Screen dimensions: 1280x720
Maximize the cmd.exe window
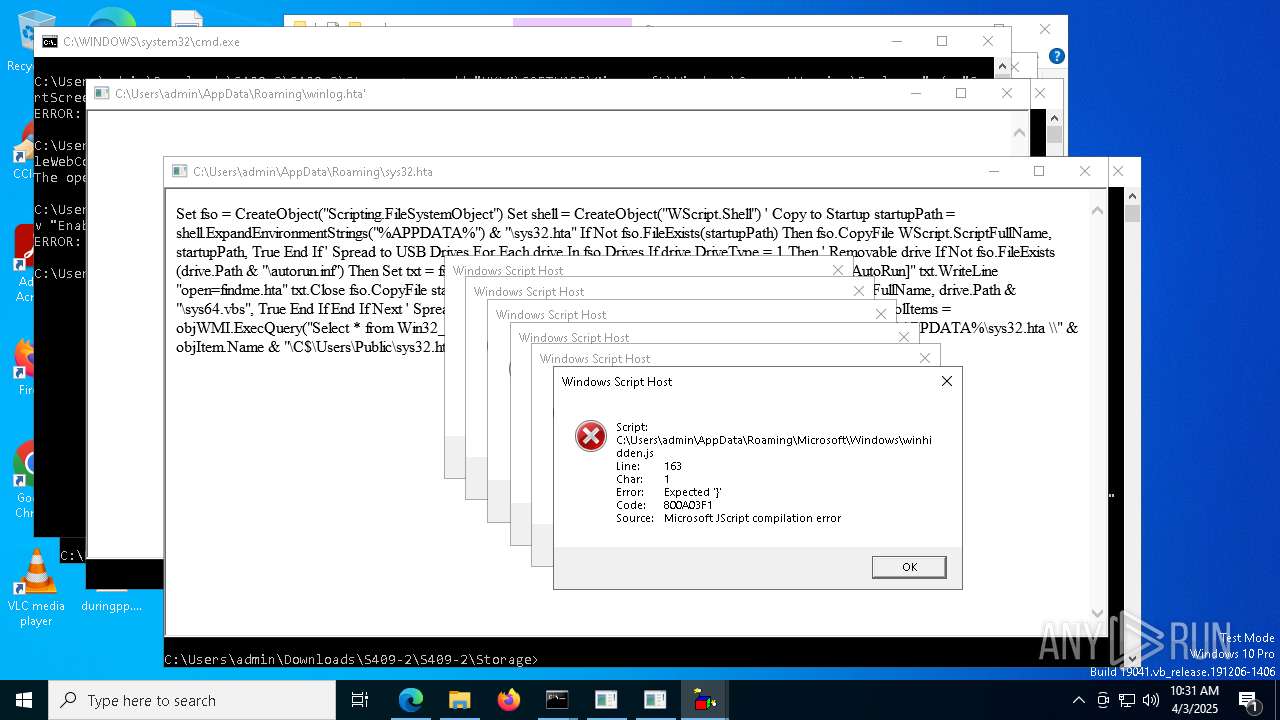click(x=942, y=41)
